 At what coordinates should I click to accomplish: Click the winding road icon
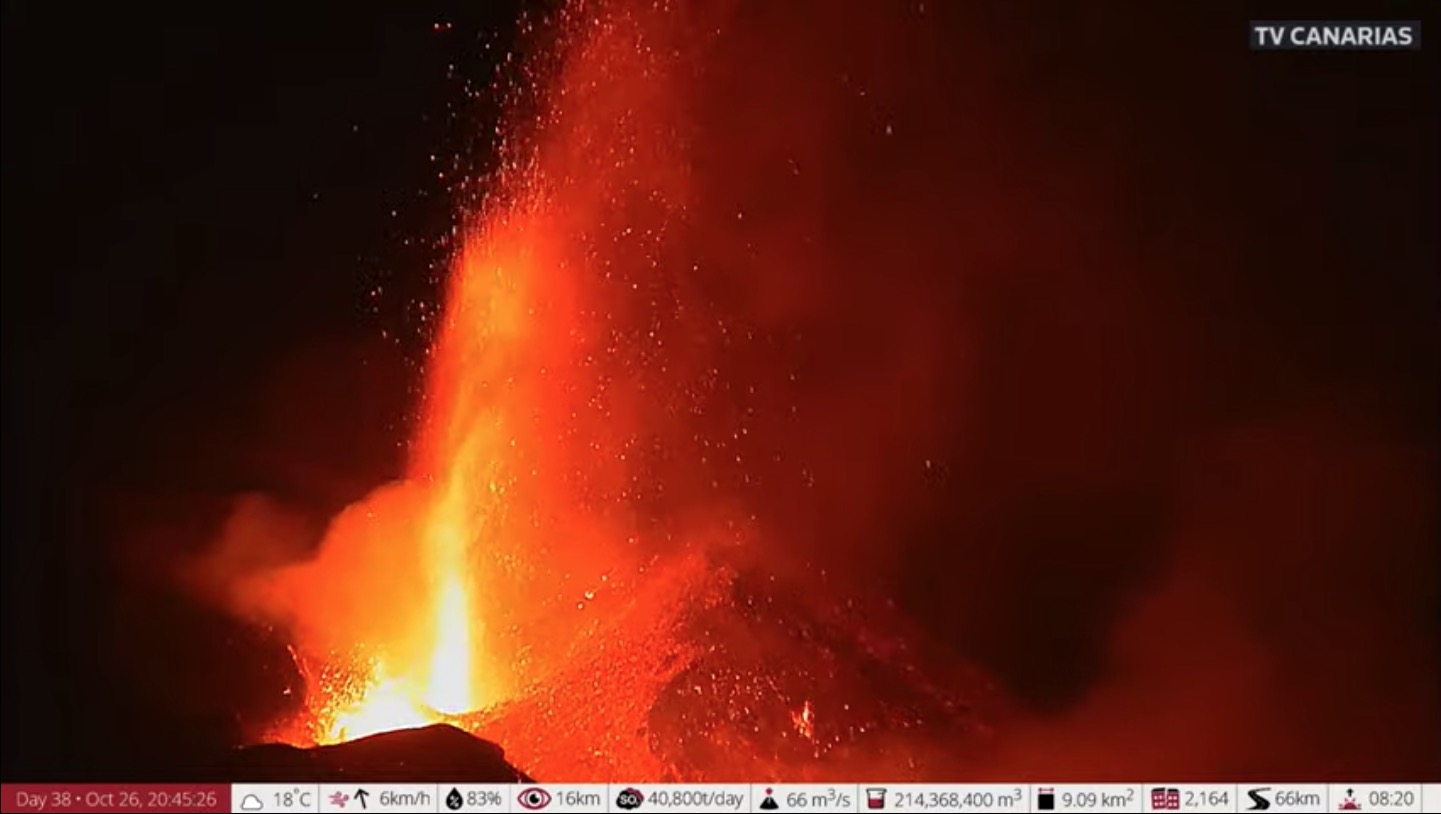point(1259,799)
